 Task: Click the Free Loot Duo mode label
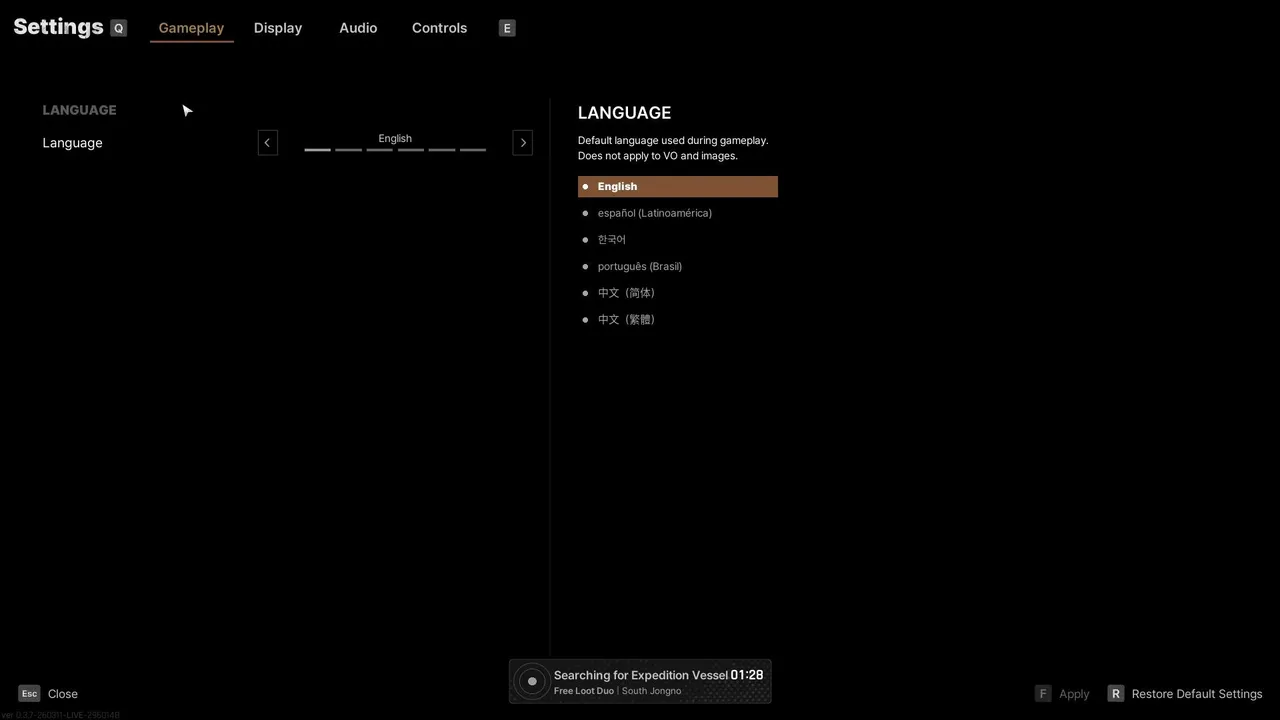point(584,691)
